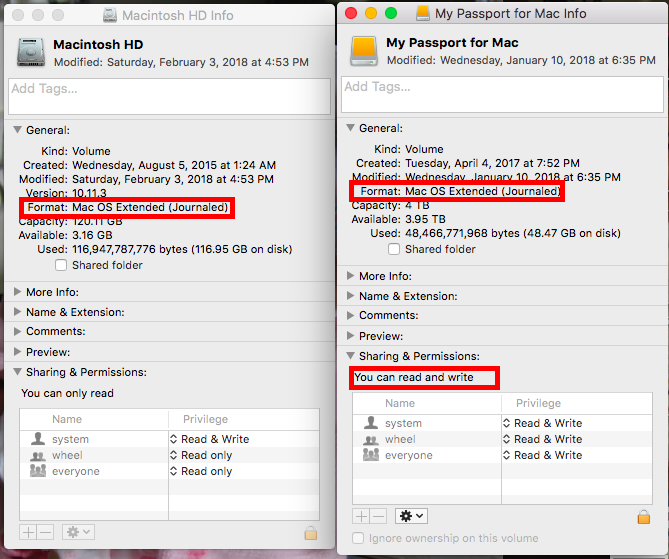Click Macintosh HD available value '3.16 GB'
669x559 pixels.
(x=92, y=235)
